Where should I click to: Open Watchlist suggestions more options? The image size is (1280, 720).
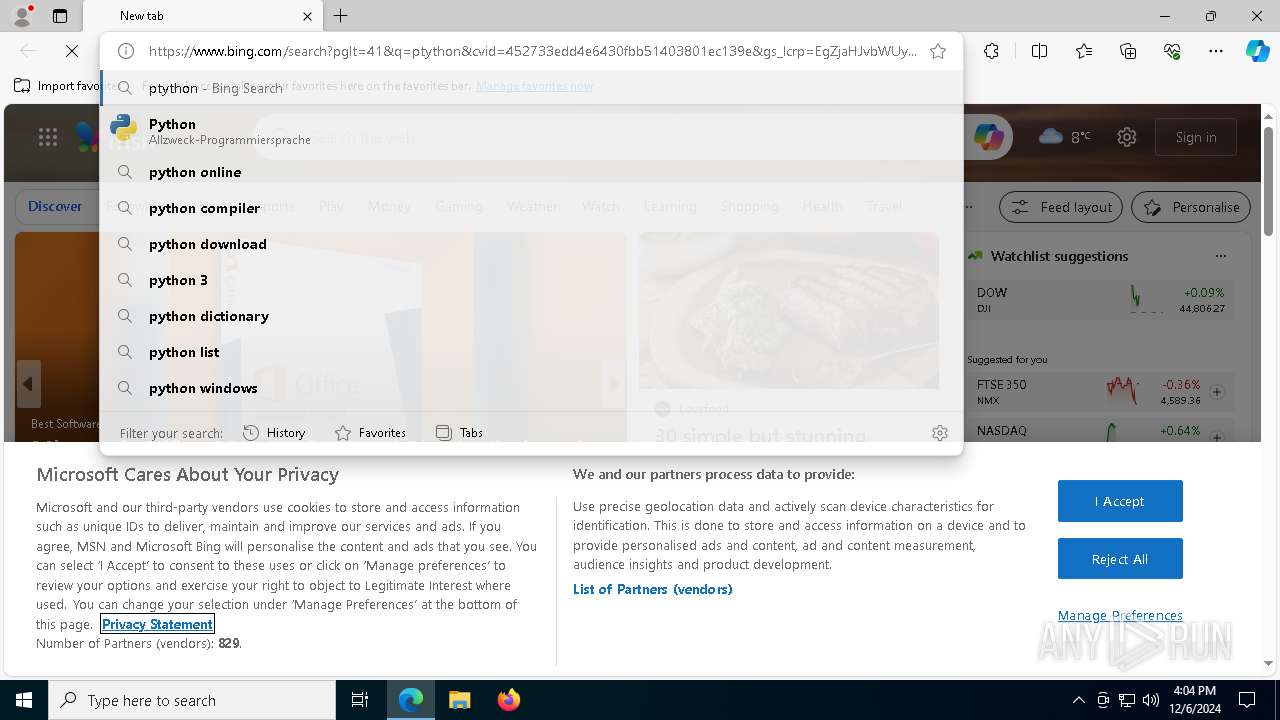(1220, 256)
